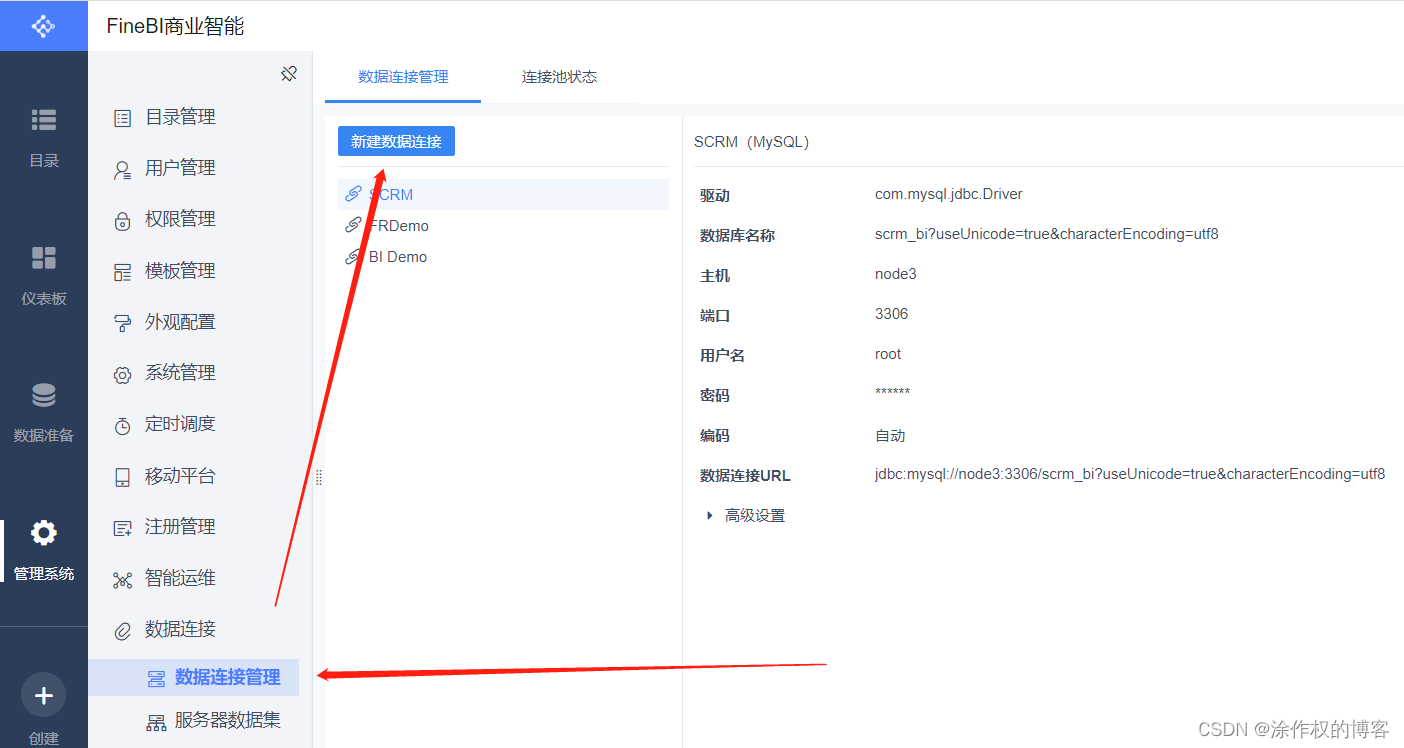Screen dimensions: 1404x748
Task: Select 数据连接管理 submenu label
Action: tap(228, 678)
